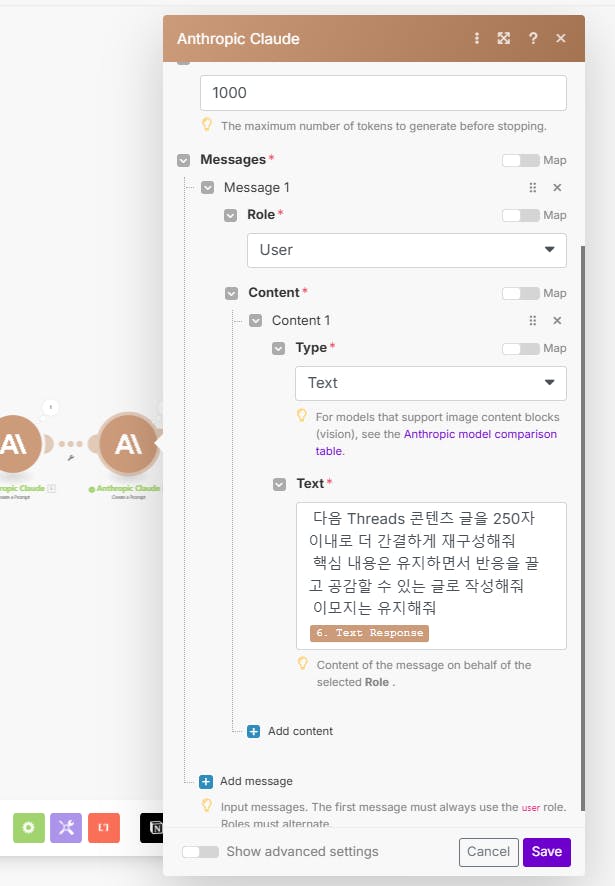Image resolution: width=615 pixels, height=886 pixels.
Task: Open the Type dropdown showing Text
Action: click(x=431, y=384)
